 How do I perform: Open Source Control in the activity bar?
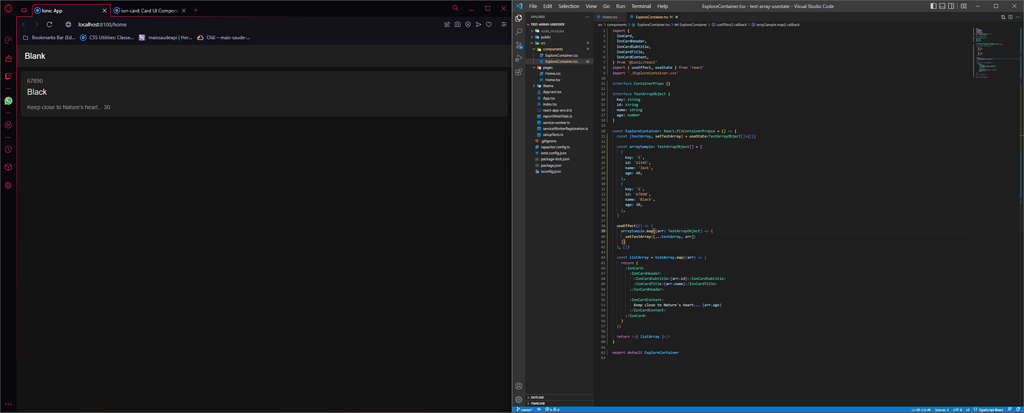coord(519,46)
